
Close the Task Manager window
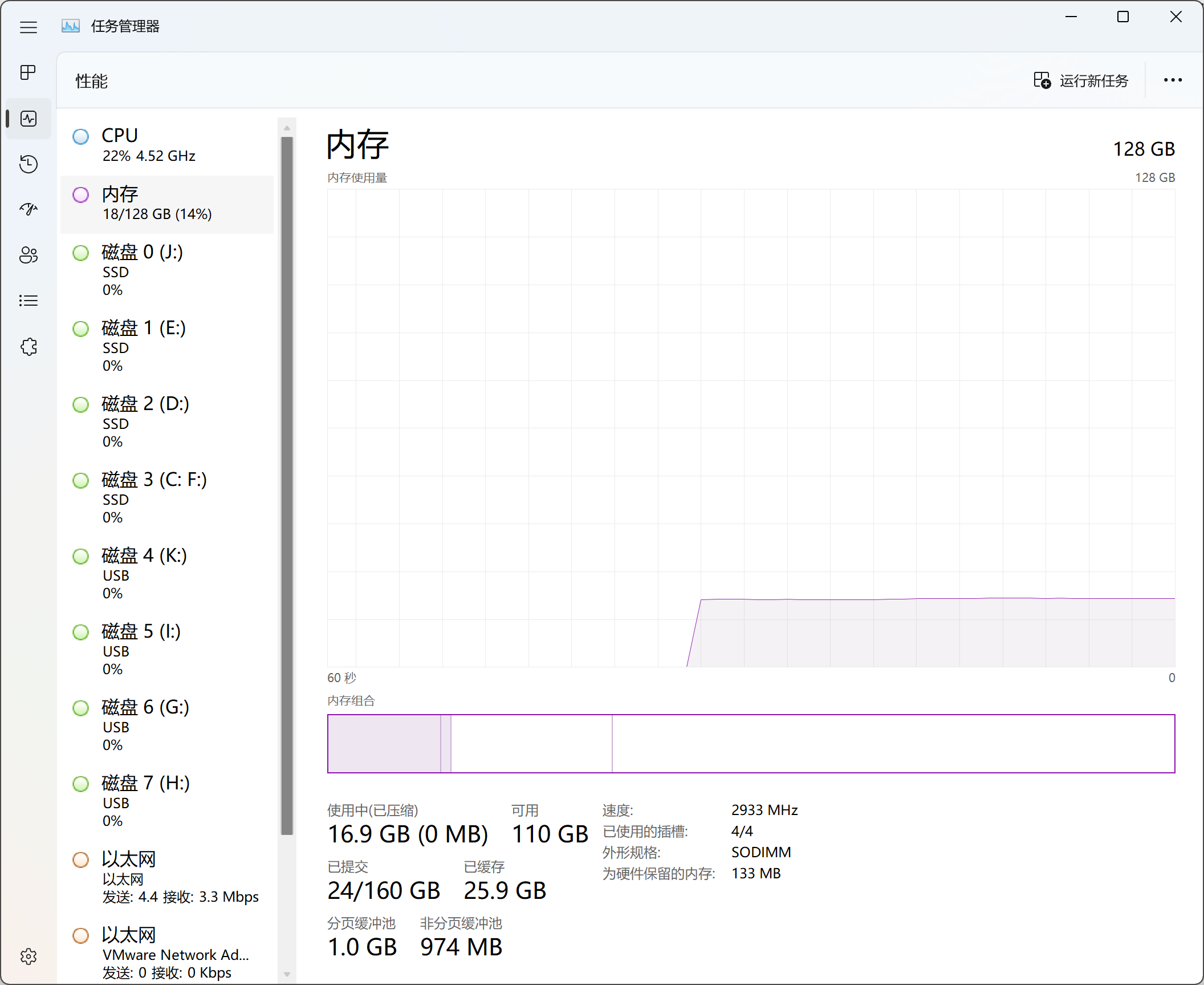click(1175, 17)
